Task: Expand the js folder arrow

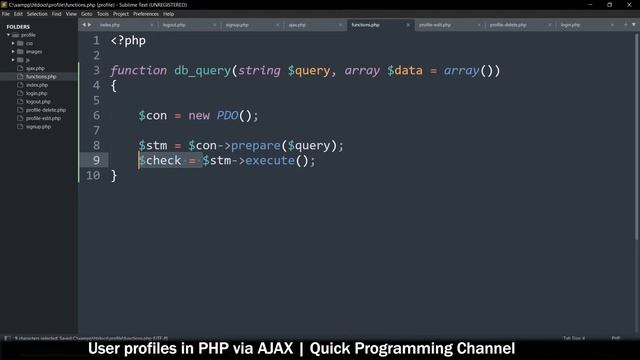Action: [x=13, y=60]
